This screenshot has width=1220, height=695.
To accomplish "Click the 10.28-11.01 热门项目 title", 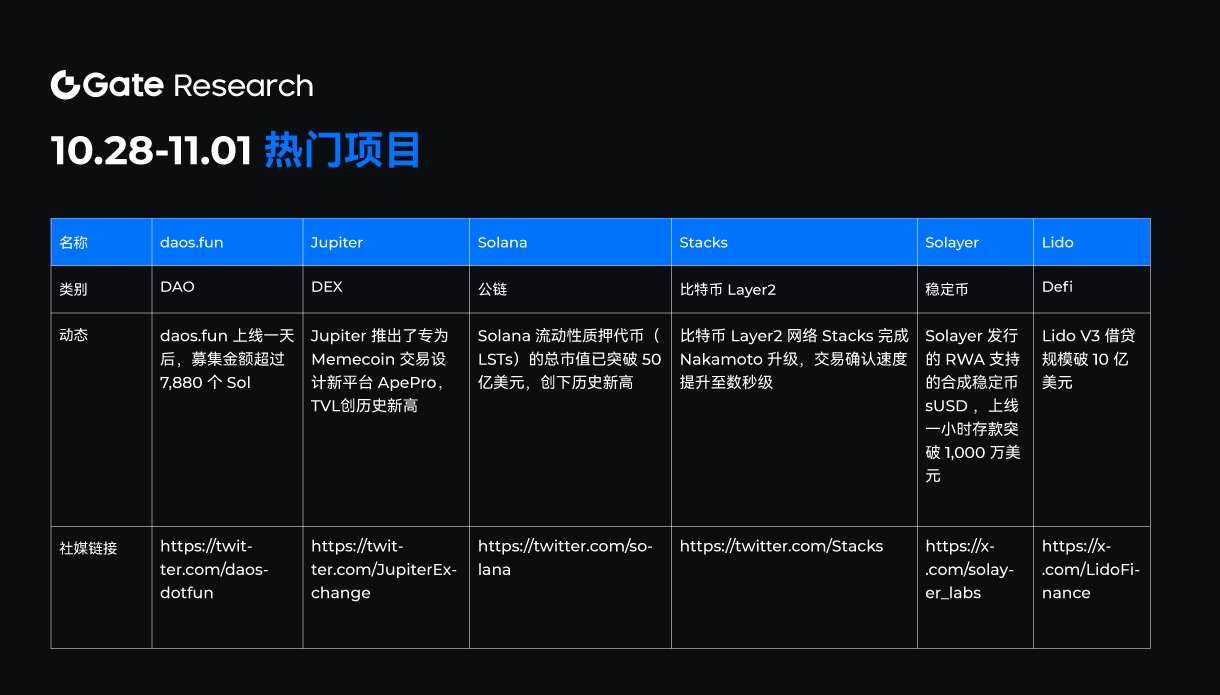I will [x=236, y=147].
